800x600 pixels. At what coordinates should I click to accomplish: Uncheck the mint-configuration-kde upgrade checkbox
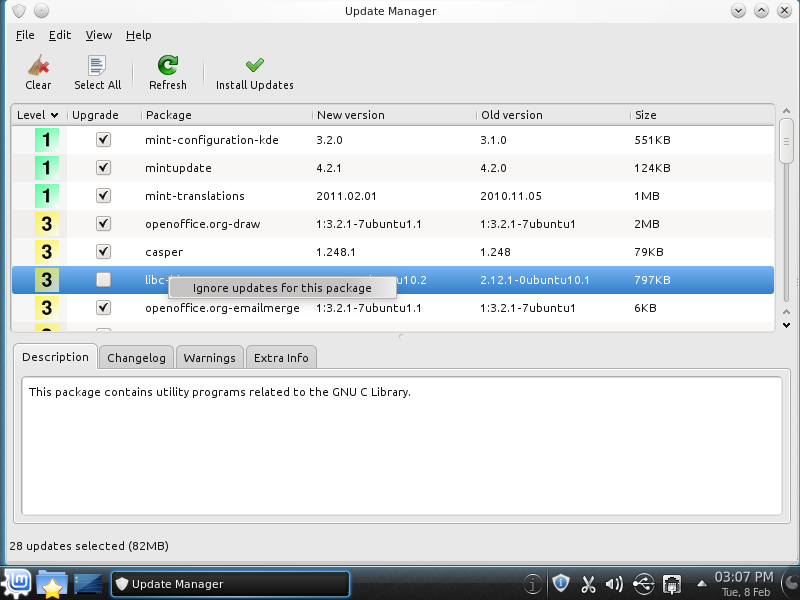[104, 139]
